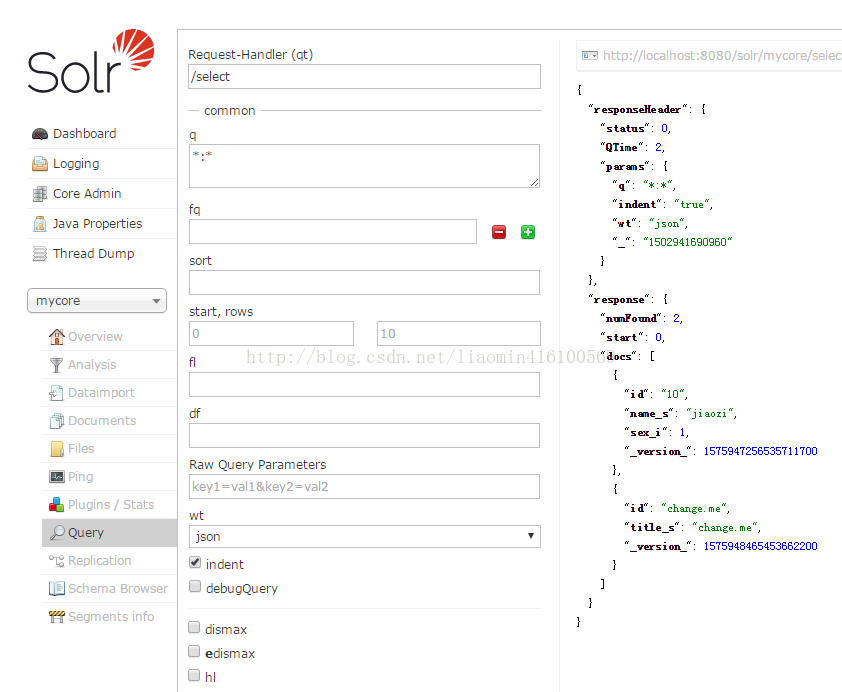Enable the debugQuery checkbox

click(195, 586)
